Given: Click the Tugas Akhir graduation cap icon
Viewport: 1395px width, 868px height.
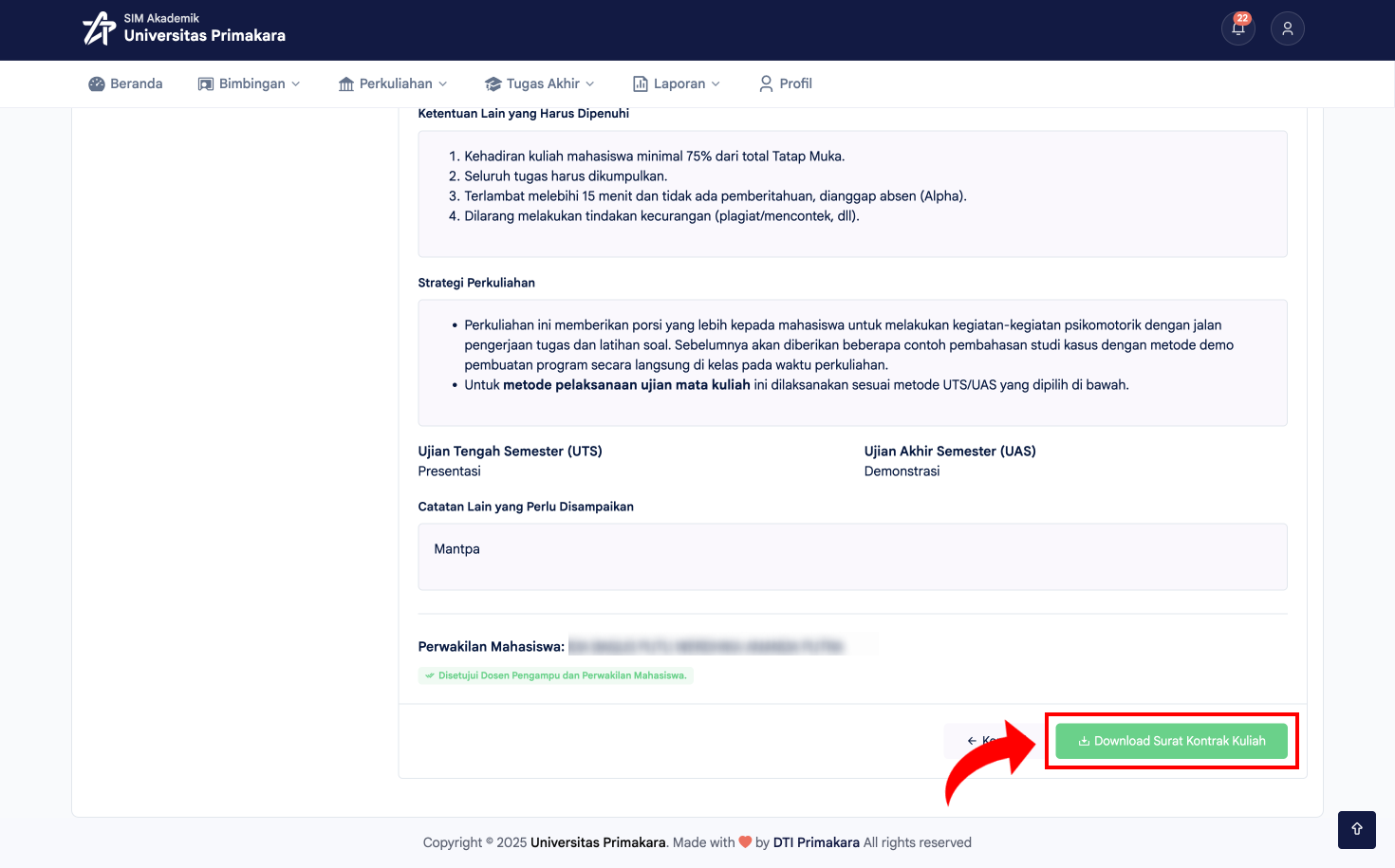Looking at the screenshot, I should tap(493, 83).
